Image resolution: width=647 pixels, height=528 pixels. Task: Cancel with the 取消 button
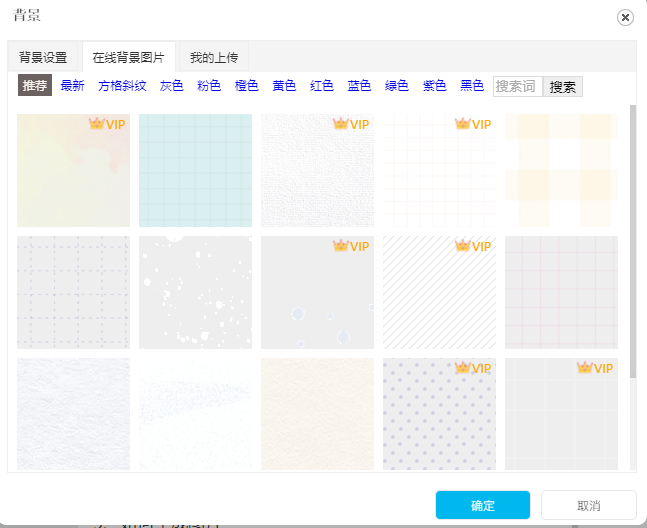click(x=588, y=505)
